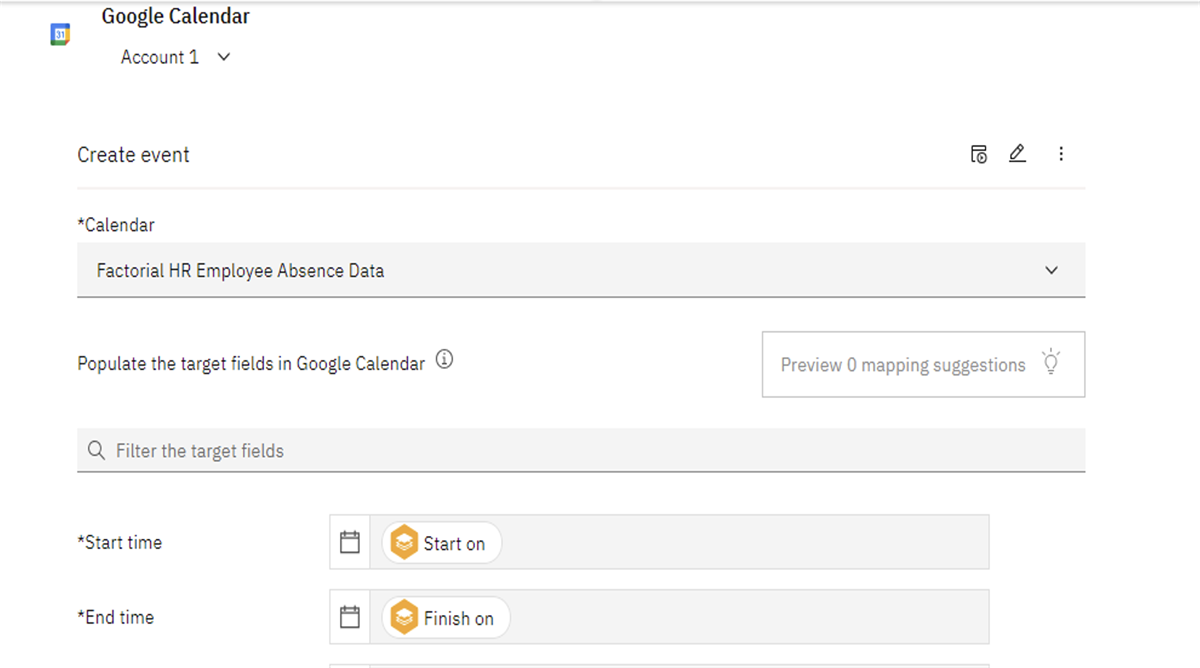
Task: Open the action settings icon beside Create event
Action: [x=979, y=154]
